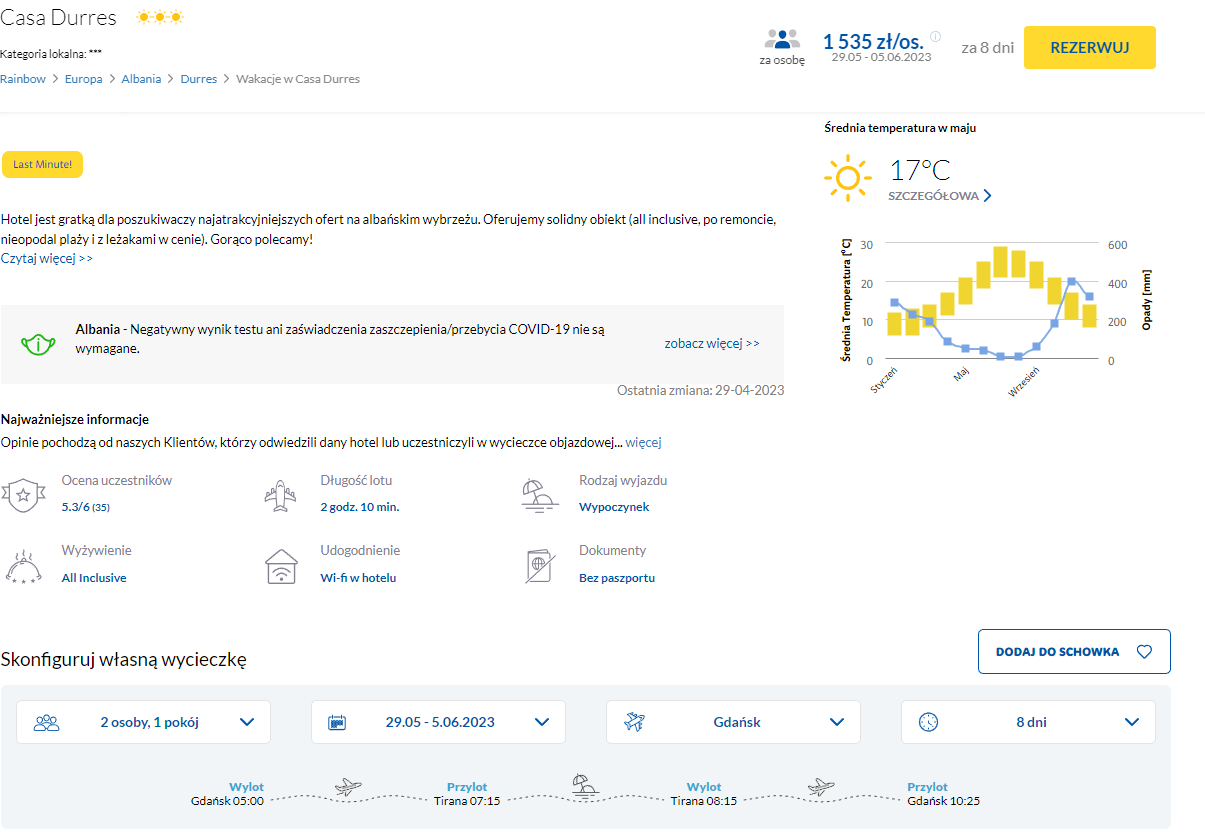This screenshot has height=840, width=1205.
Task: Expand the 8 dni duration dropdown
Action: tap(1028, 722)
